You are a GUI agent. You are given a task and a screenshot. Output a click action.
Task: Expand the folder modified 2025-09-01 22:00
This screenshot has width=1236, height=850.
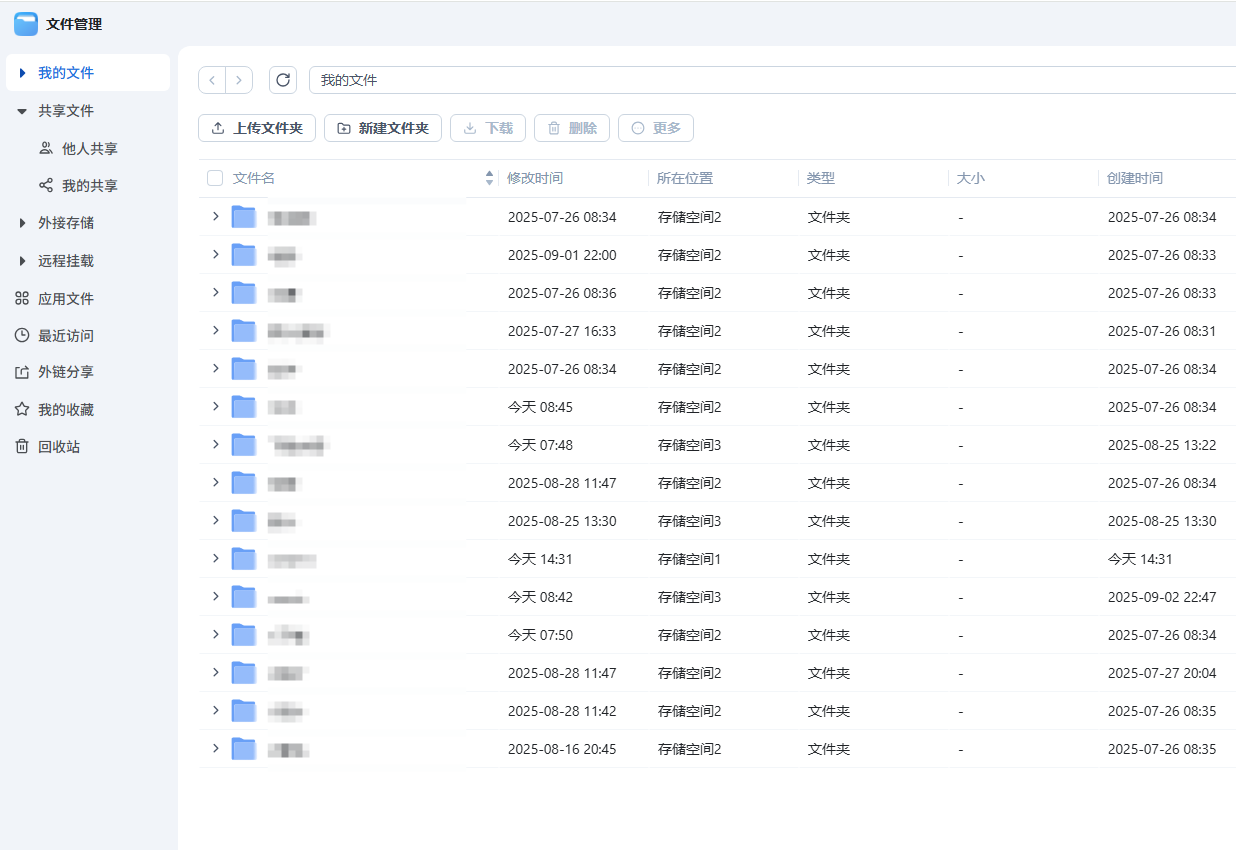215,255
